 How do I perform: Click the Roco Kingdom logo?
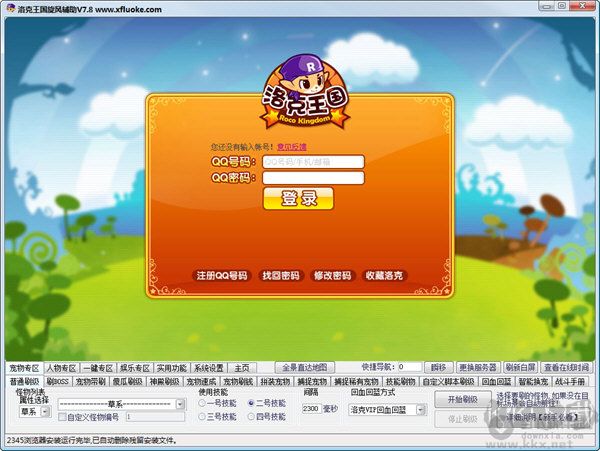tap(305, 92)
